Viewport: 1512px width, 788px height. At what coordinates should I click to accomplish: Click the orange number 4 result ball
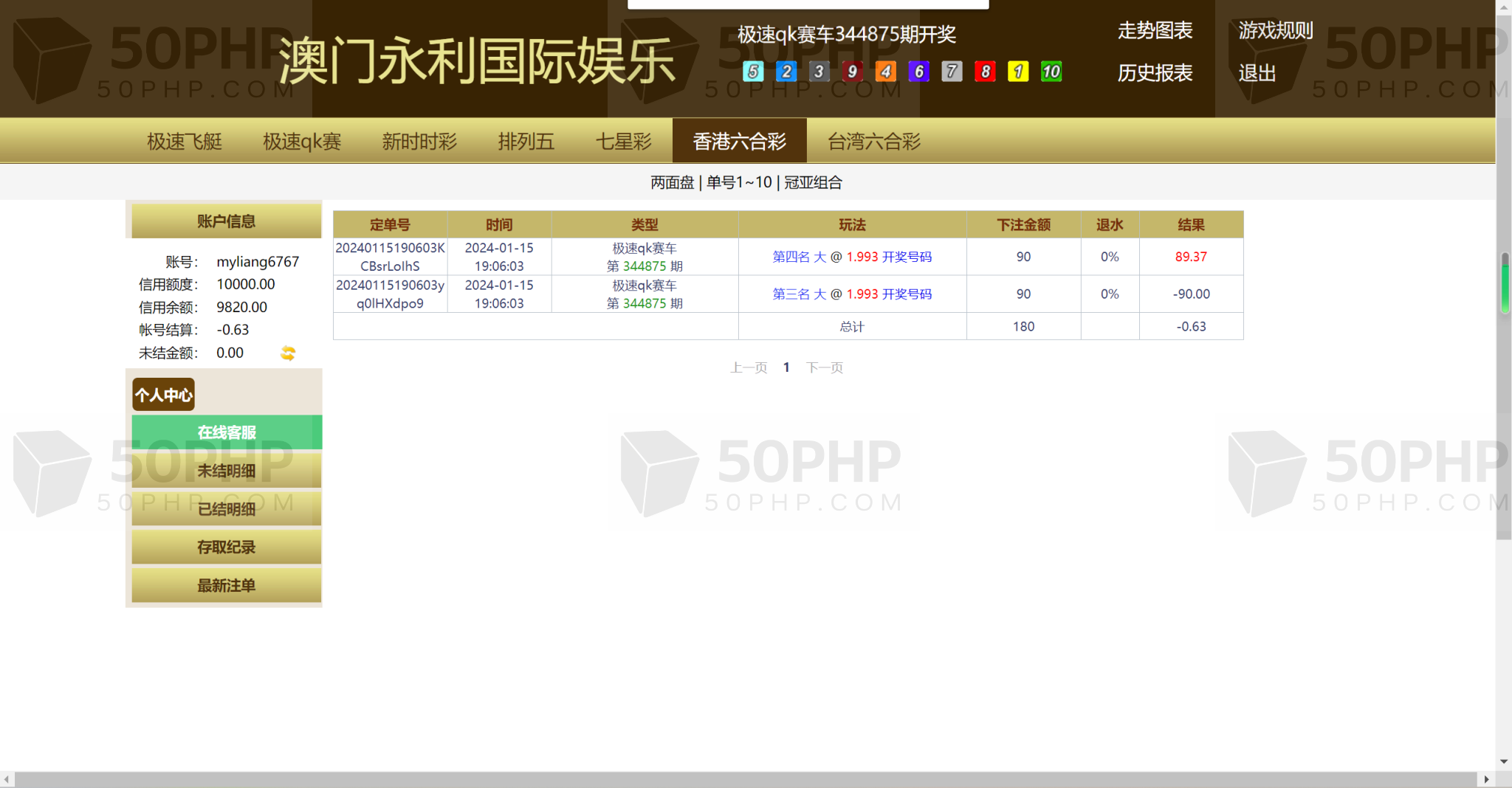tap(885, 72)
